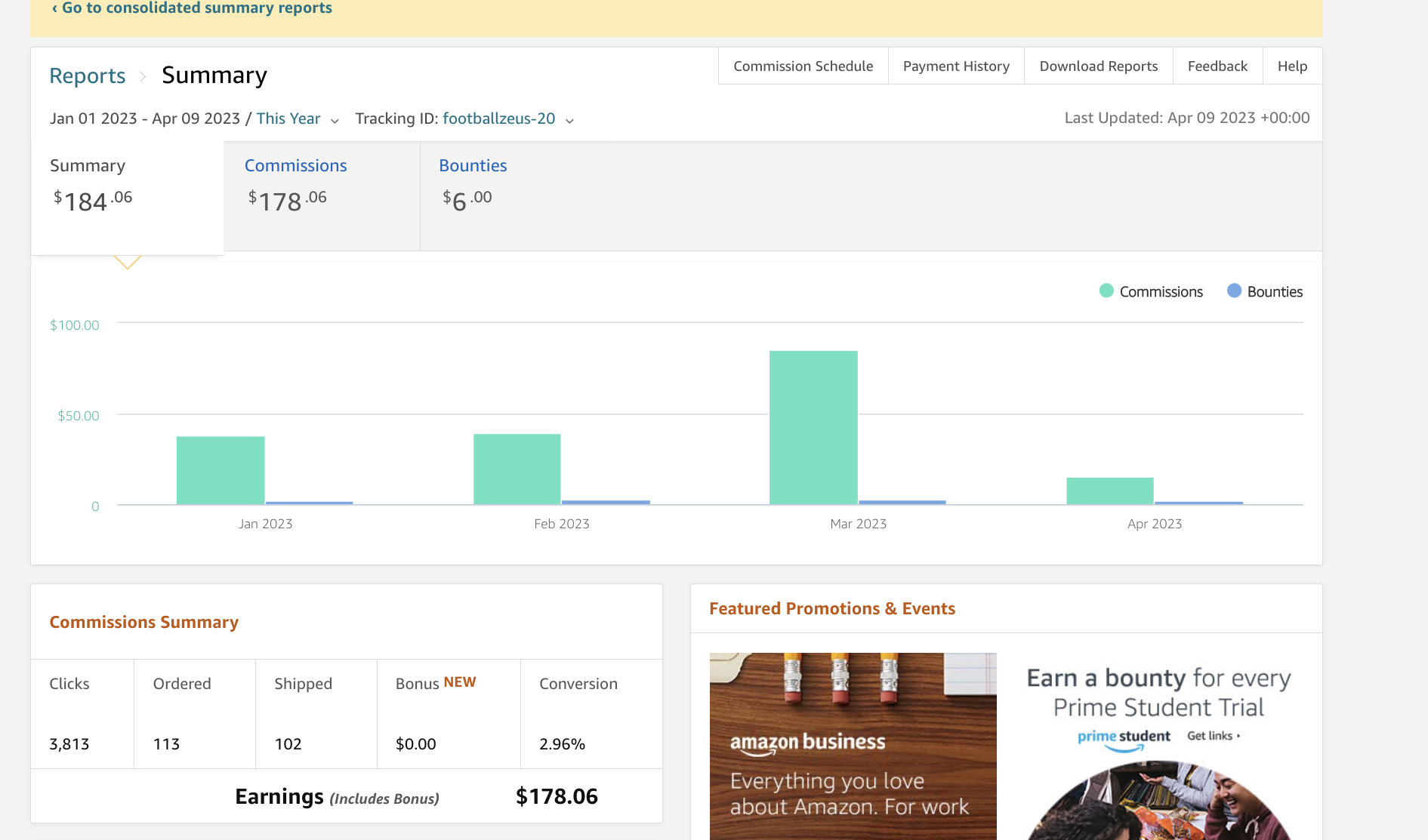The width and height of the screenshot is (1428, 840).
Task: Open the Reports breadcrumb link
Action: [87, 75]
